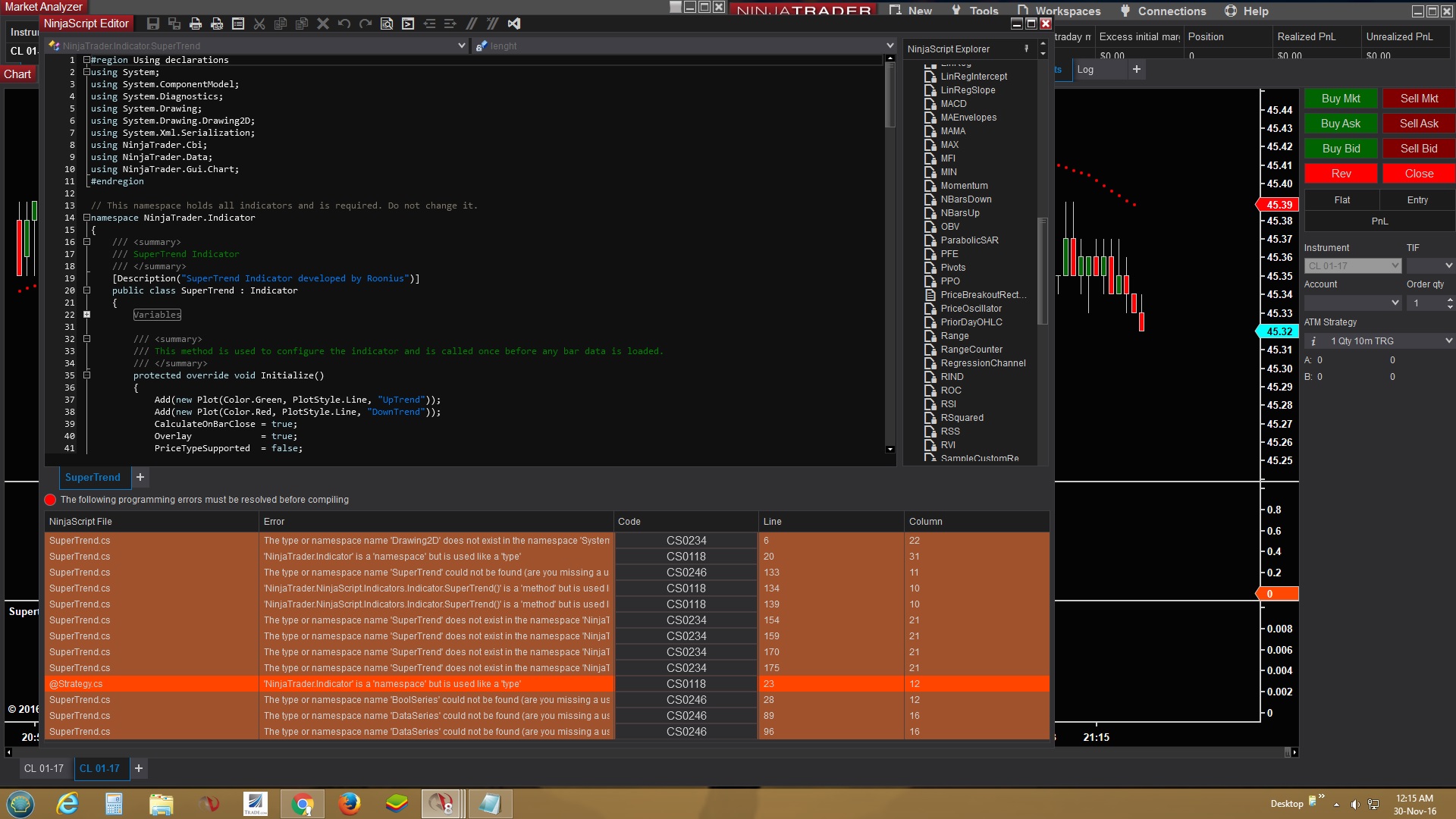
Task: Select the ParabolicSAR script in explorer
Action: coord(970,240)
